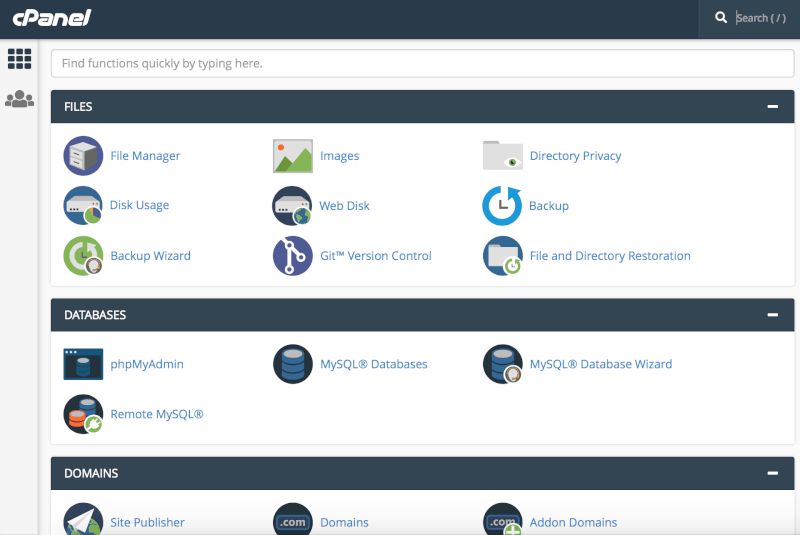Open the phpMyAdmin icon
800x535 pixels.
coord(83,365)
